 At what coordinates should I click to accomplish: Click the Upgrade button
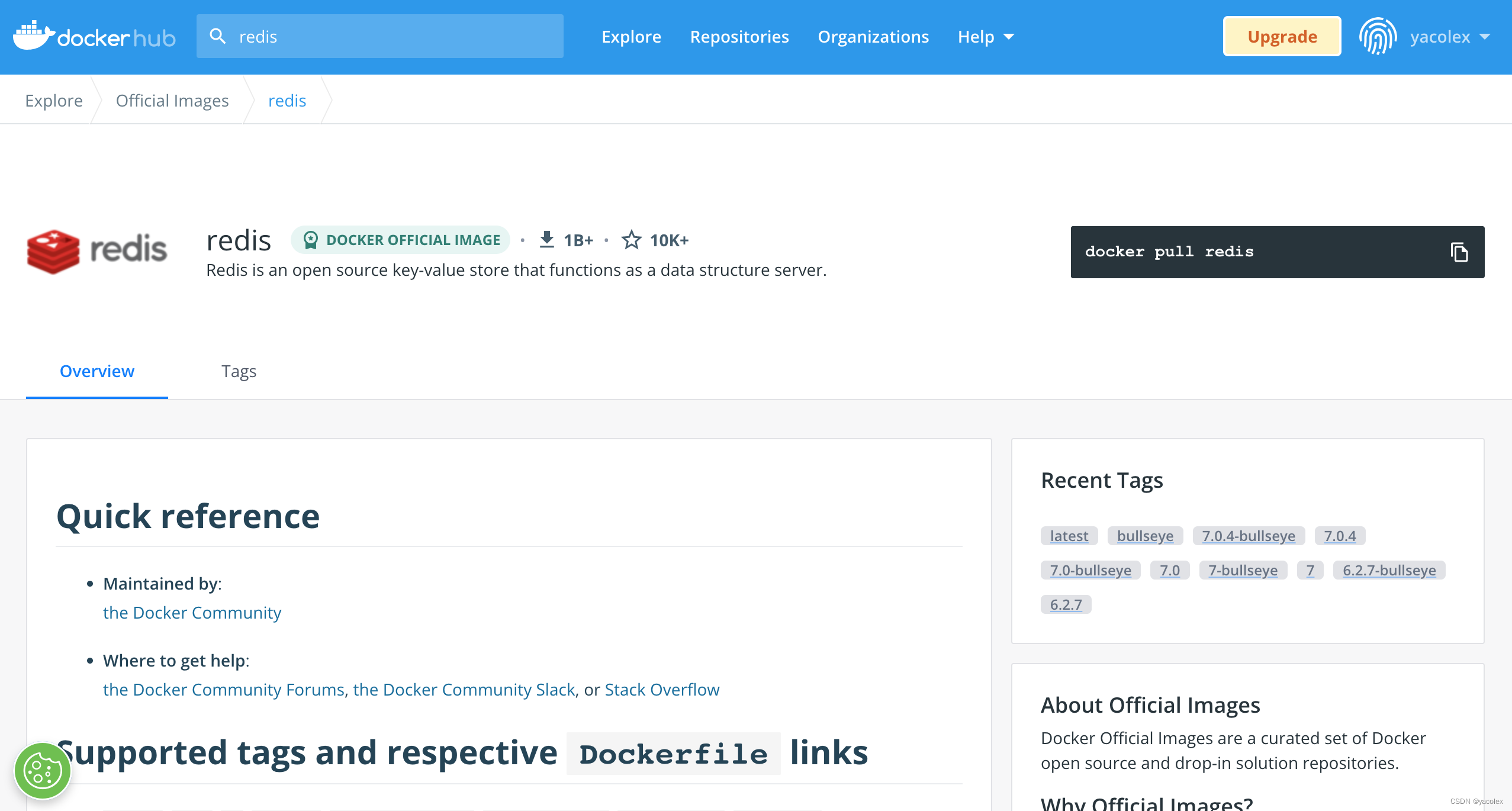click(x=1282, y=37)
